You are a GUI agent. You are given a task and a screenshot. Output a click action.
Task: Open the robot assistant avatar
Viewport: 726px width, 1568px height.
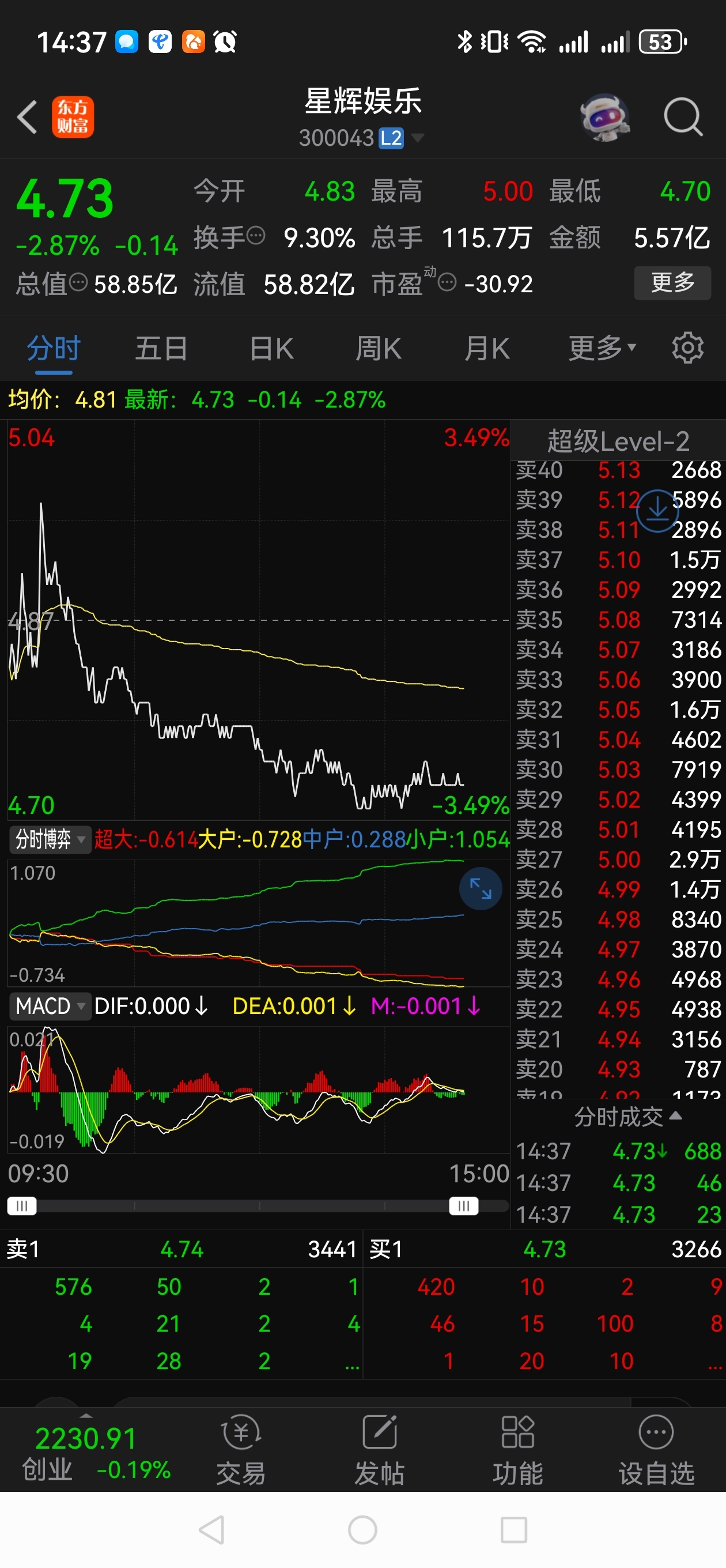click(604, 117)
